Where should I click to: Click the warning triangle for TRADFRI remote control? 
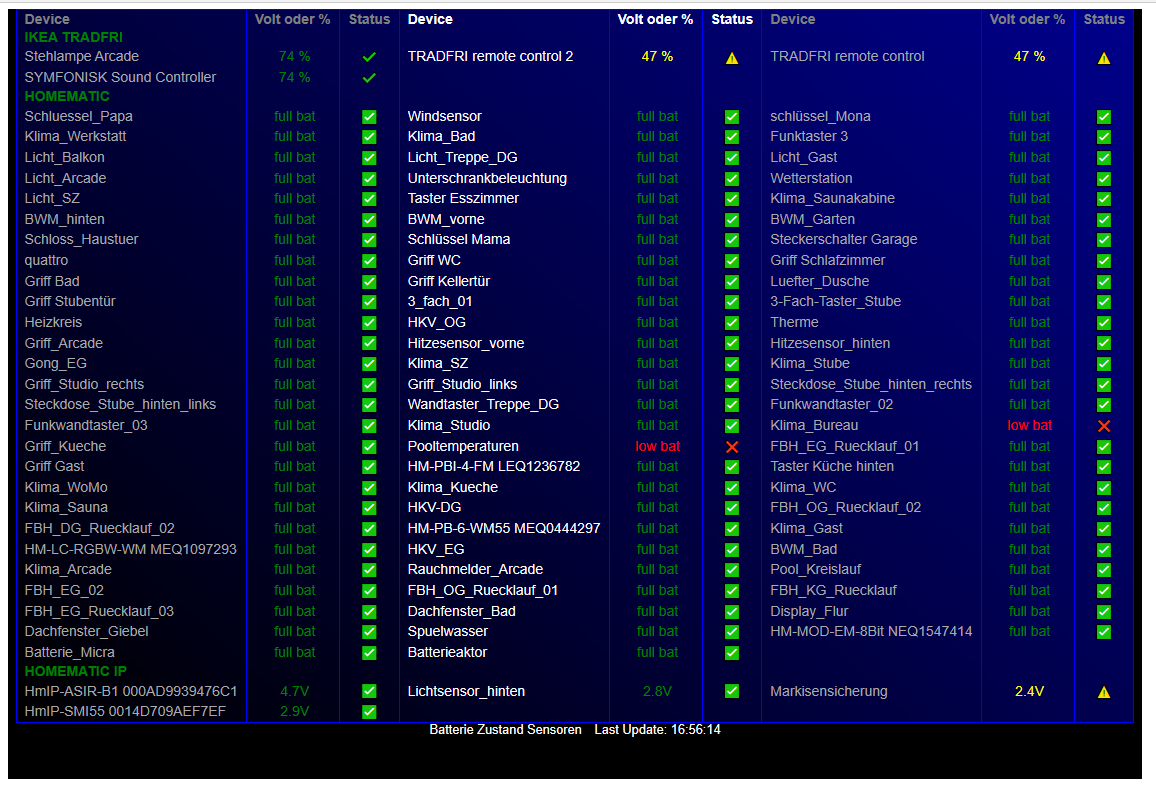[x=1104, y=58]
